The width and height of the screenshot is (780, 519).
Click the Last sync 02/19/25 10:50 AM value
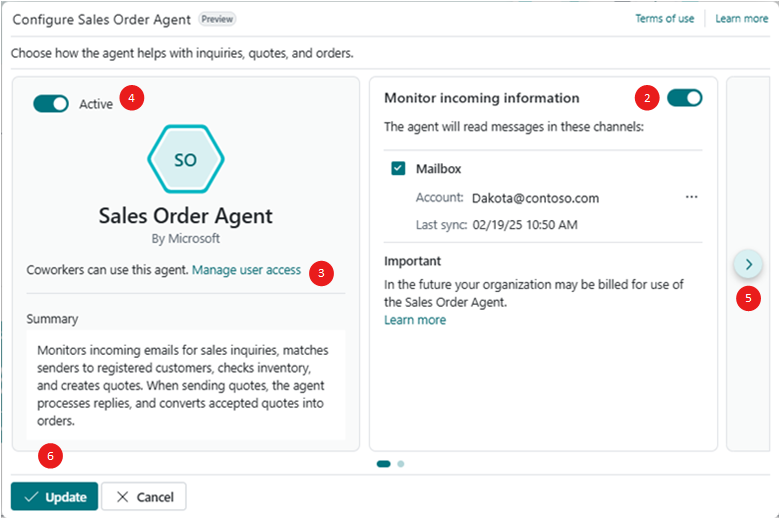tap(525, 225)
